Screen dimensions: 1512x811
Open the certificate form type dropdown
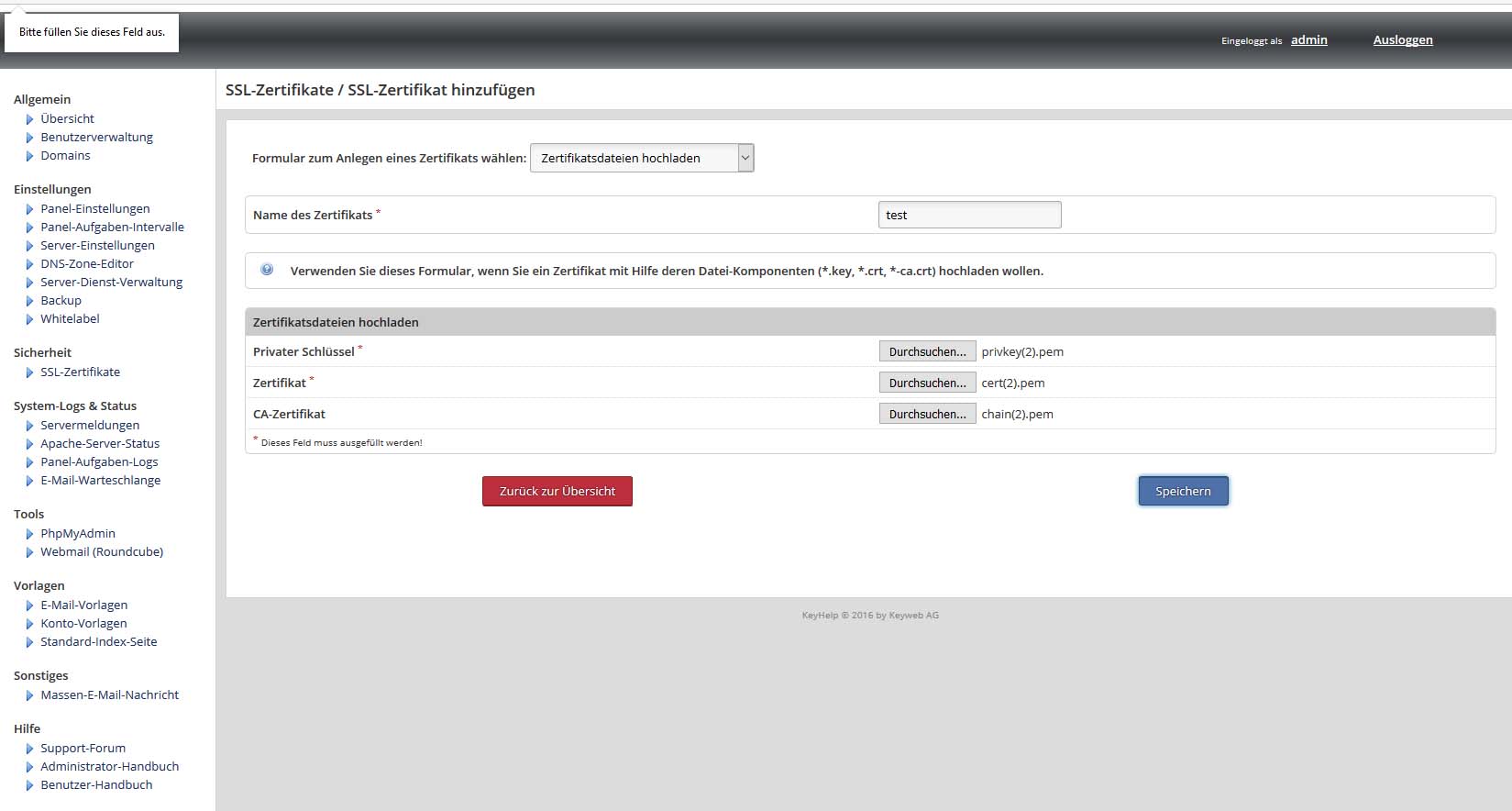[x=642, y=158]
